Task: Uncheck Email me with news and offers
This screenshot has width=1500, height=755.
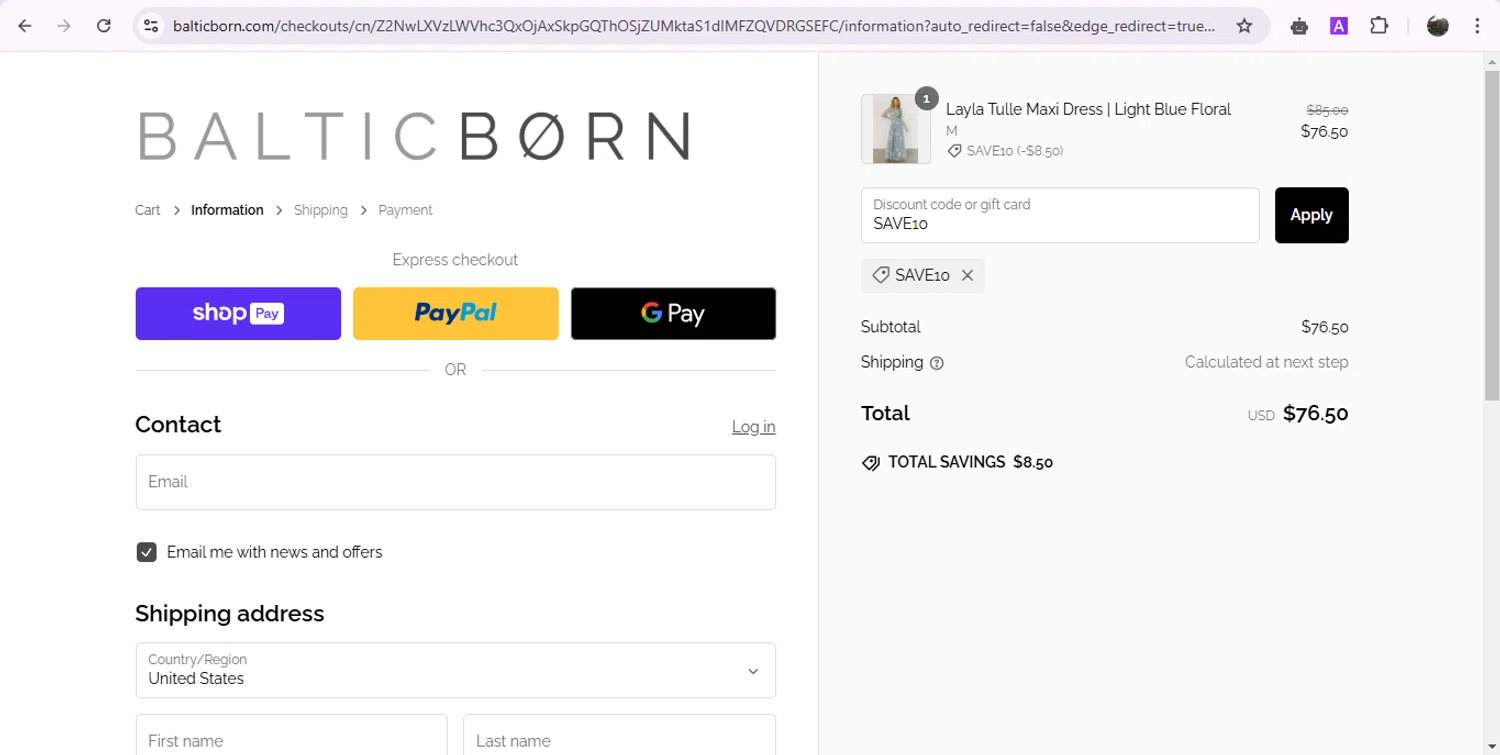Action: pos(147,552)
